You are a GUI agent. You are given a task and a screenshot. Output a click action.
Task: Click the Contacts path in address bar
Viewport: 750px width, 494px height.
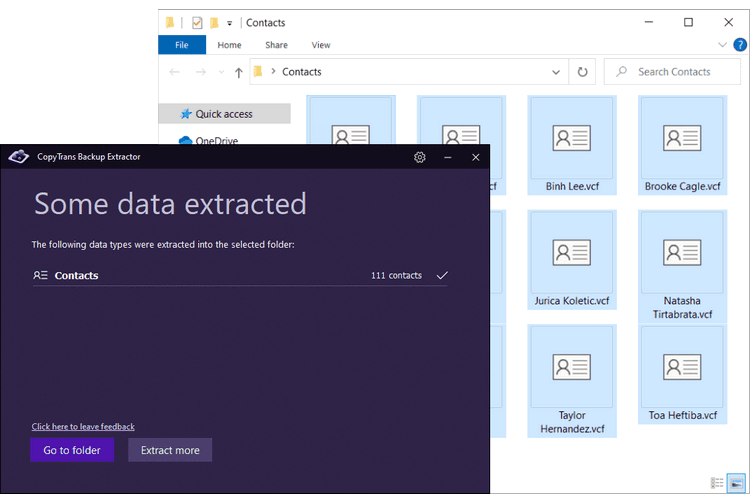click(301, 72)
